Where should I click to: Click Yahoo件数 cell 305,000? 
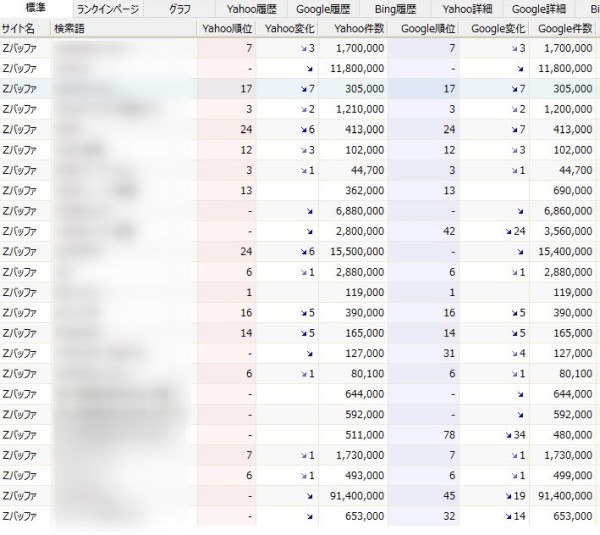pos(353,89)
